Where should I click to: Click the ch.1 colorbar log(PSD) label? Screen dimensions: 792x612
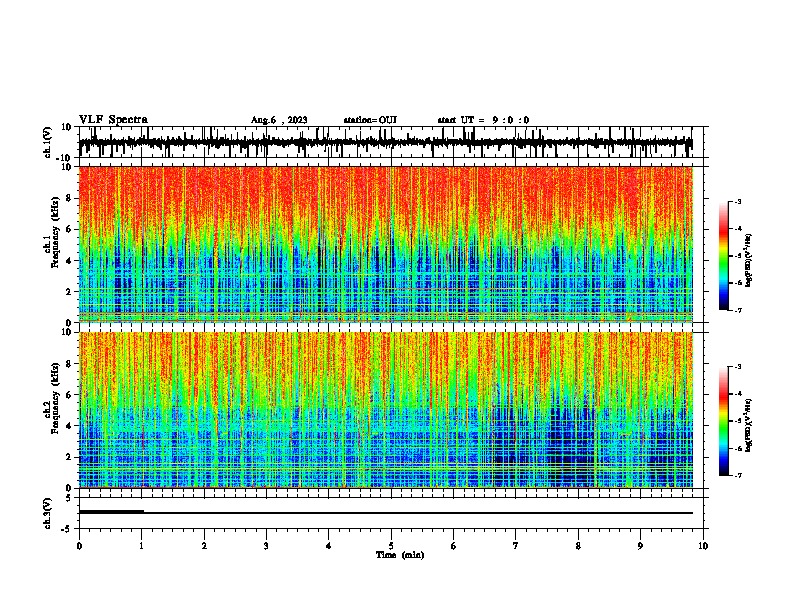[x=748, y=261]
